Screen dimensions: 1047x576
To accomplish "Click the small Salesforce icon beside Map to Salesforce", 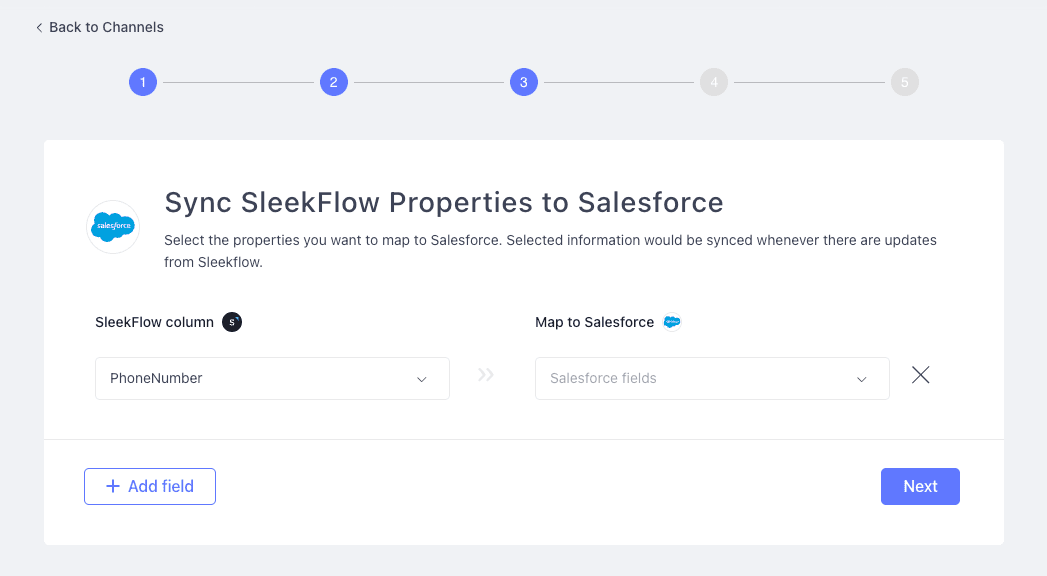I will (x=672, y=322).
